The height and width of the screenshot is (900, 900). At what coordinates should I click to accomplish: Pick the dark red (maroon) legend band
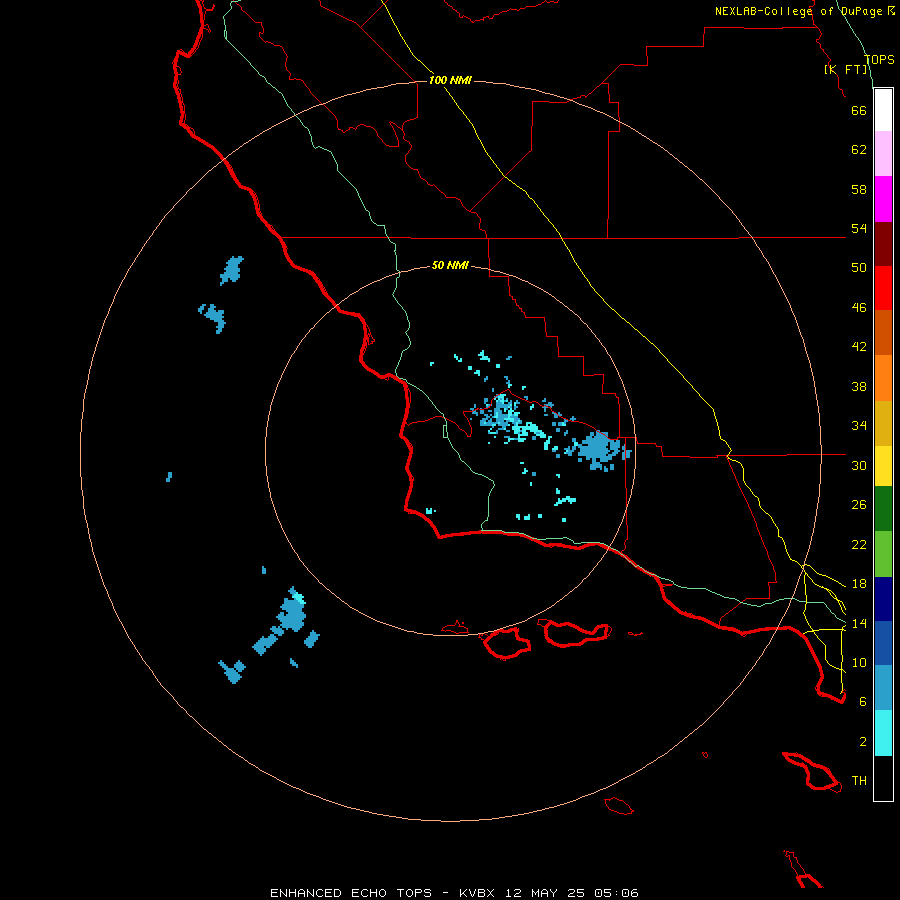(883, 243)
